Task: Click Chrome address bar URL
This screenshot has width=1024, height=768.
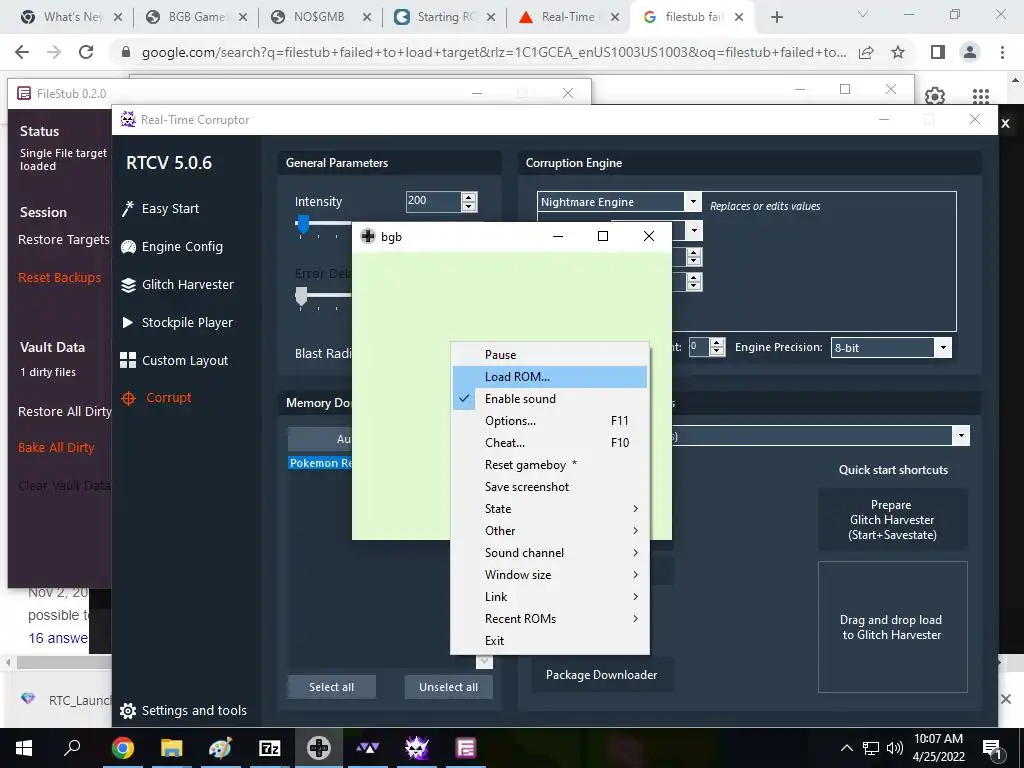Action: pos(494,52)
